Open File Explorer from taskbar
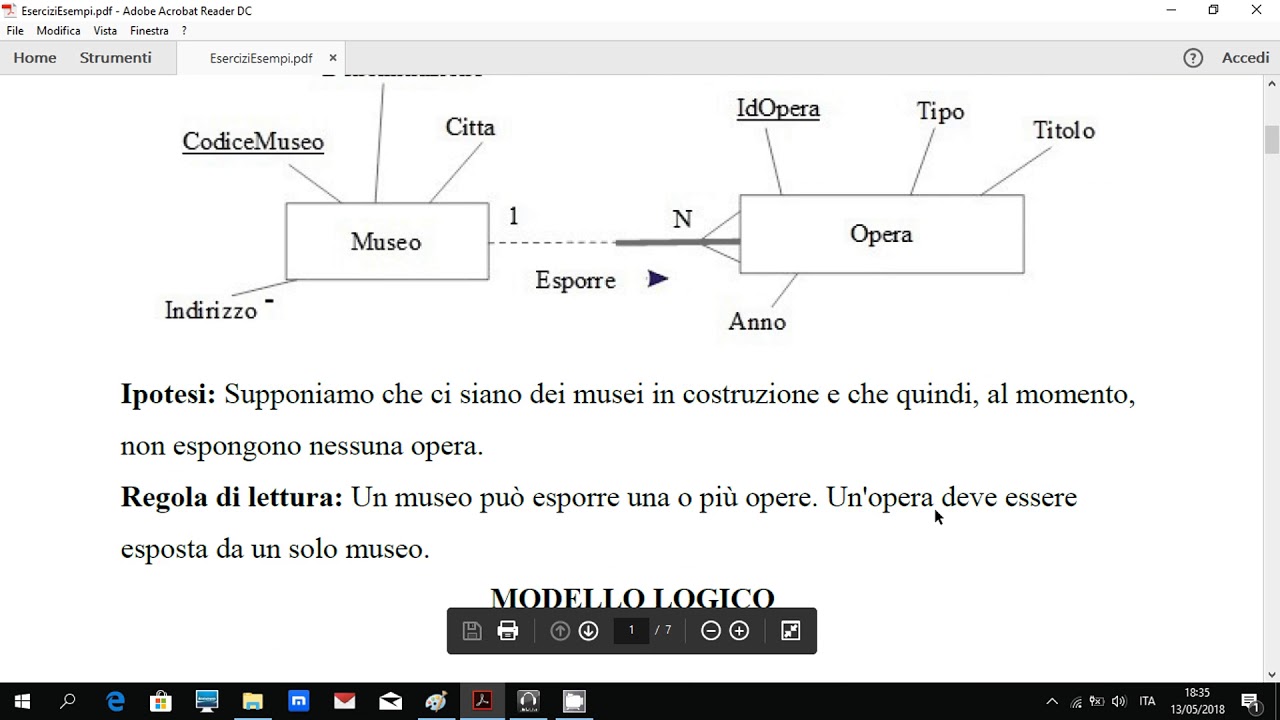The height and width of the screenshot is (720, 1280). [x=252, y=701]
